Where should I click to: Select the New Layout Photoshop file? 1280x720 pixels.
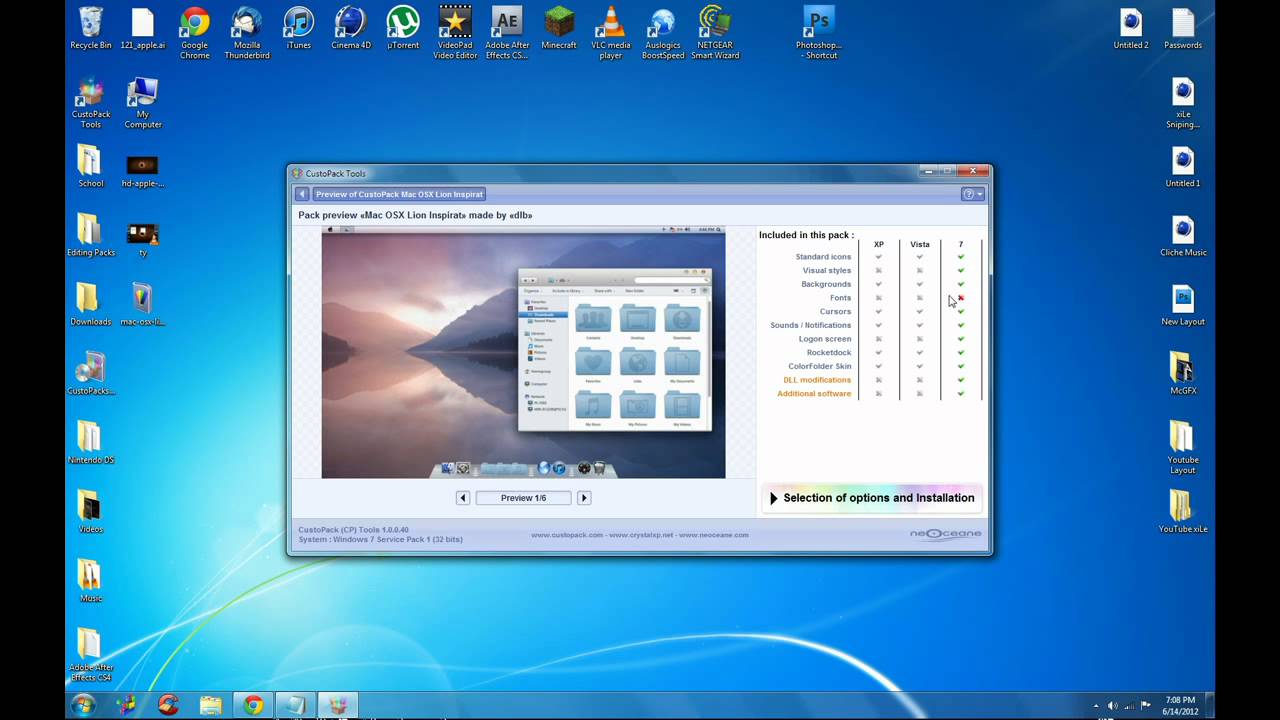point(1183,305)
